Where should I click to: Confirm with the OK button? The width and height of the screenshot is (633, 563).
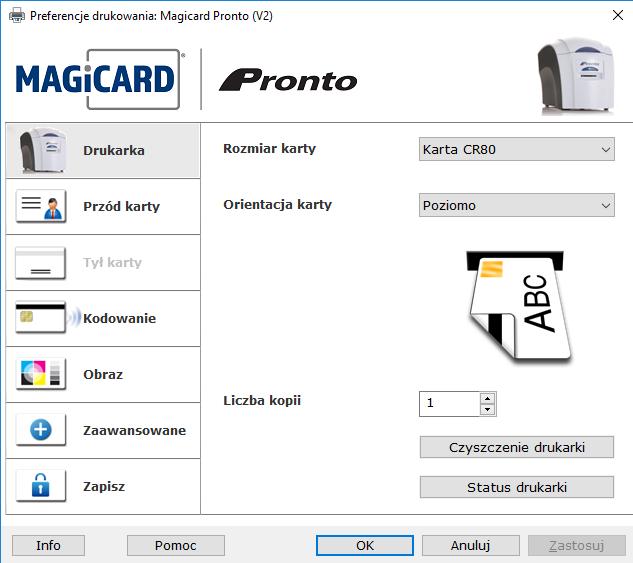coord(365,546)
